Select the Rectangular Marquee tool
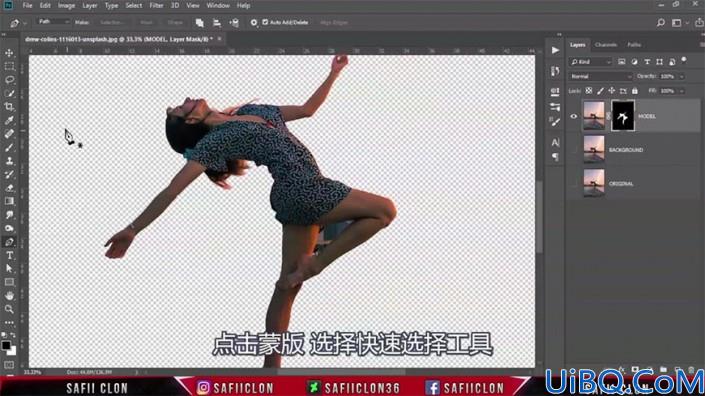Screen dimensions: 705x396 (9, 67)
